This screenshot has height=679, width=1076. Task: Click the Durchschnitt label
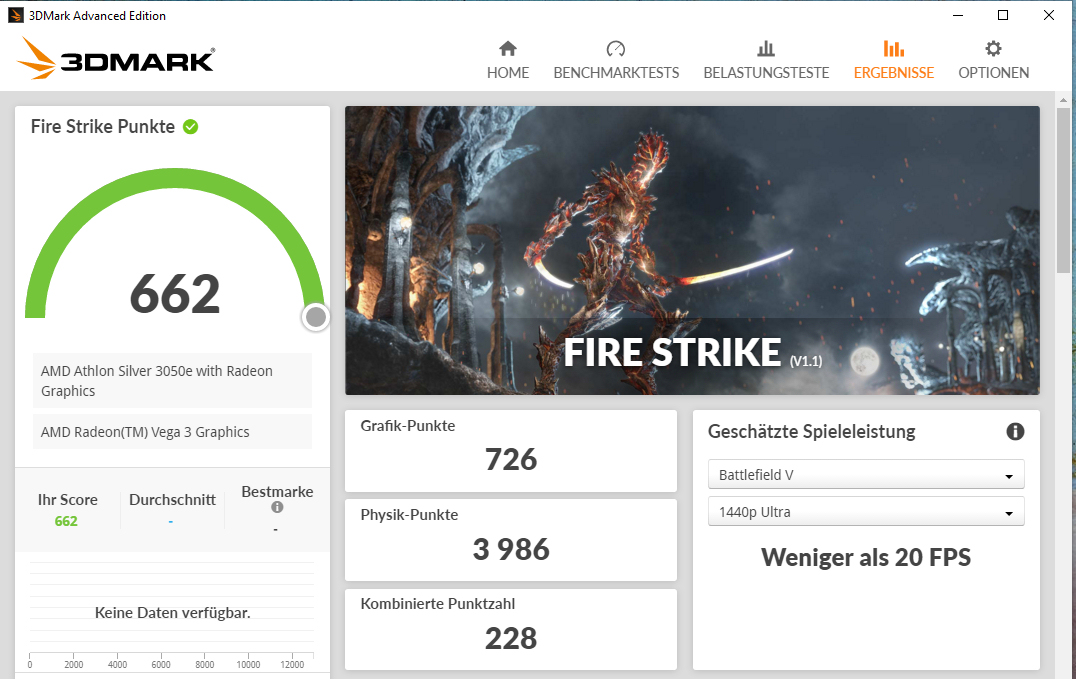point(172,500)
